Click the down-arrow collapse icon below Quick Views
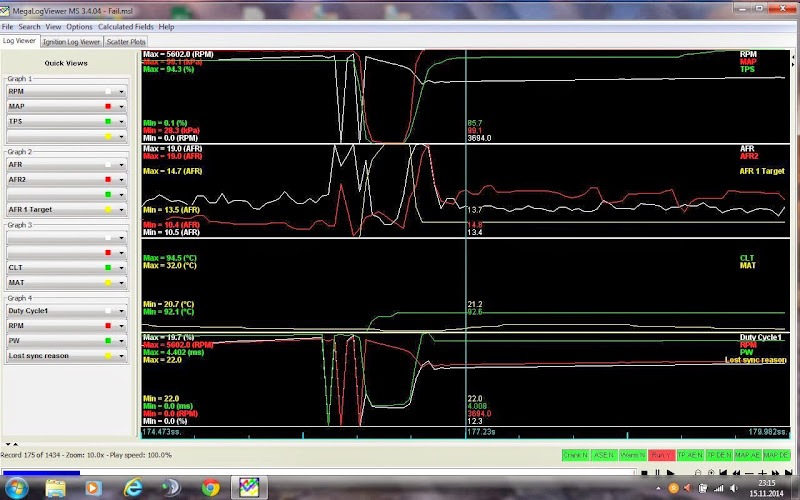Screen dimensions: 800x500 8,444
